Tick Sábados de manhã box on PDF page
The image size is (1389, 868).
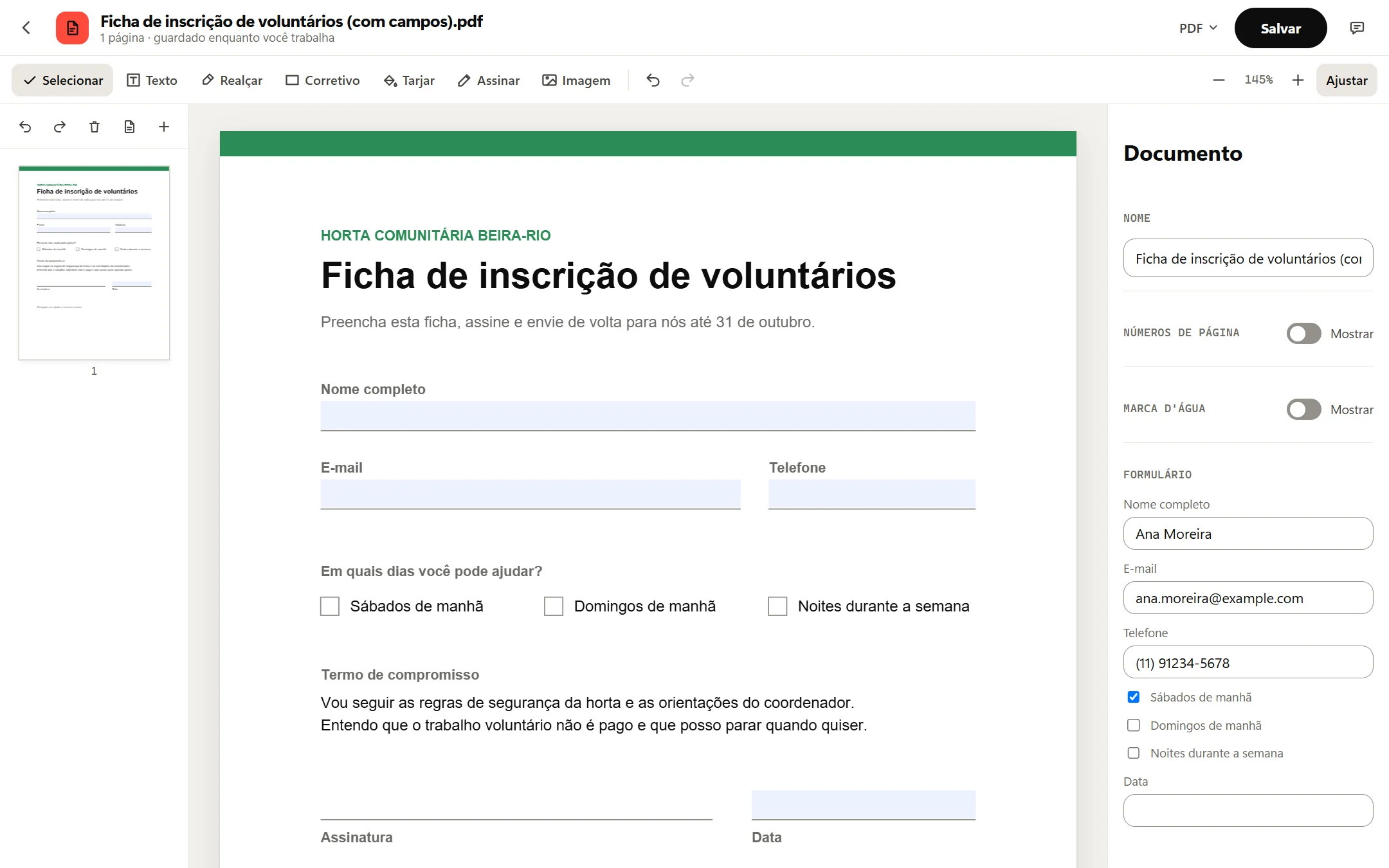(330, 606)
